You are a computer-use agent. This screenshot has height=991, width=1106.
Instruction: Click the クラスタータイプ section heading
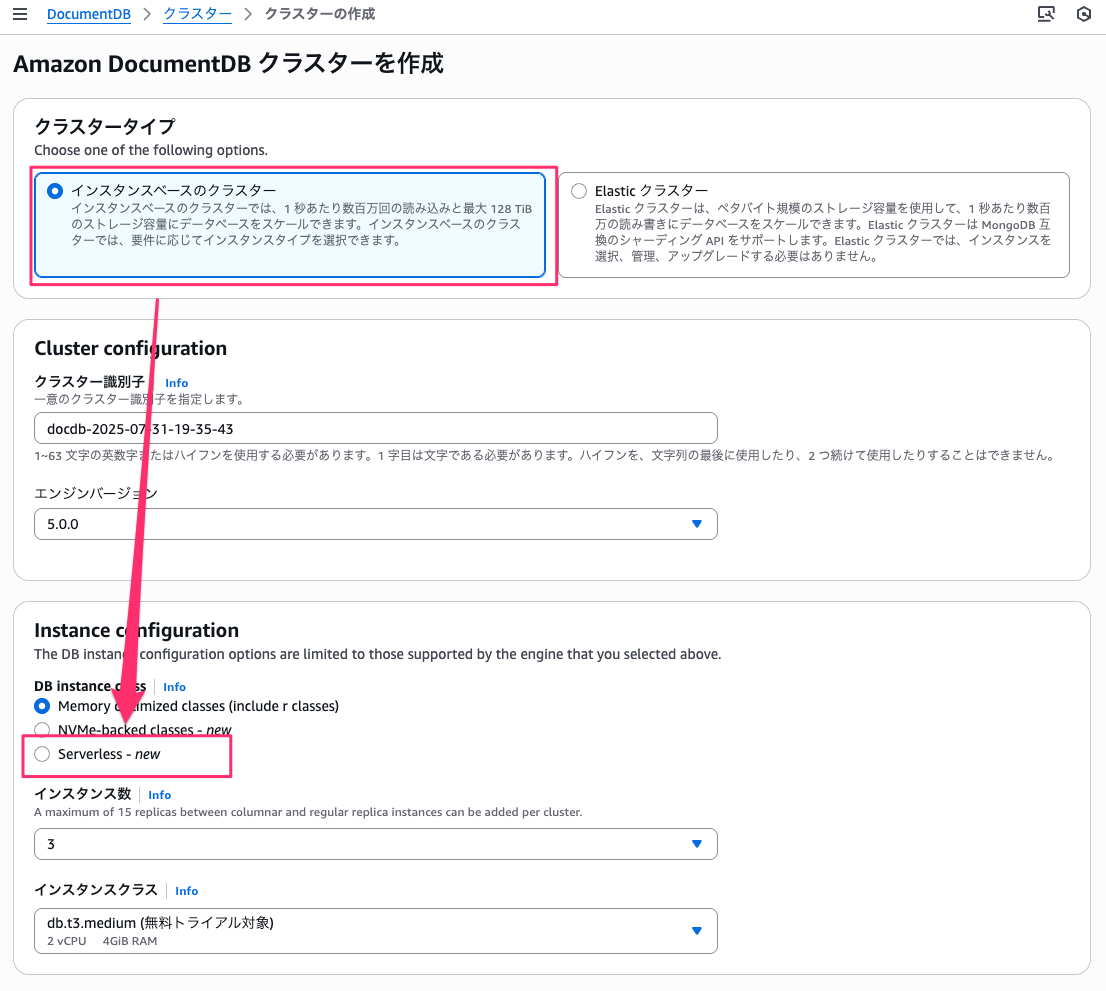point(105,127)
